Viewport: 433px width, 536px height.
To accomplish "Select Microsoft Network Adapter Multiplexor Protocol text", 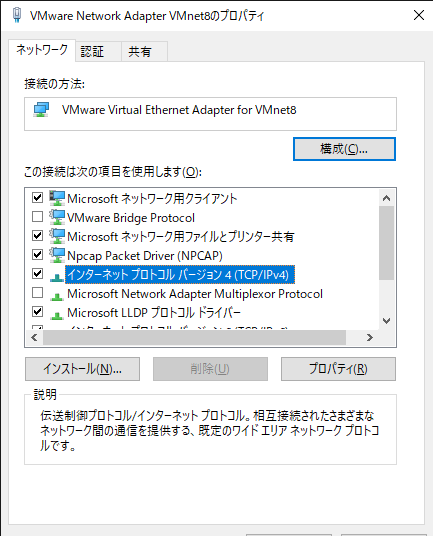I will [x=195, y=294].
